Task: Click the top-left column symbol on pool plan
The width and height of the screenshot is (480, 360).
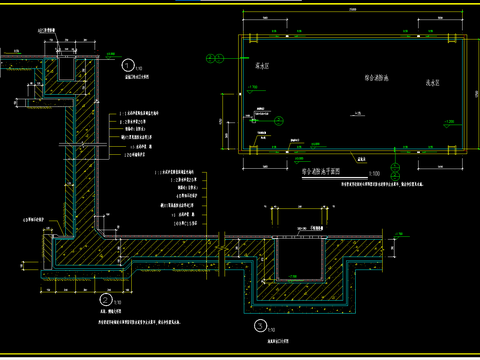Action: point(253,38)
